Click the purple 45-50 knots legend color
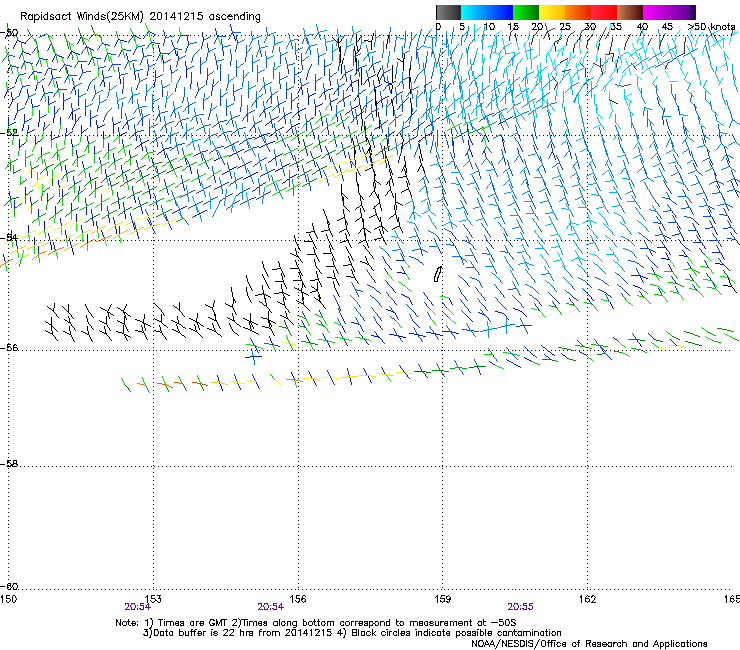 [682, 12]
